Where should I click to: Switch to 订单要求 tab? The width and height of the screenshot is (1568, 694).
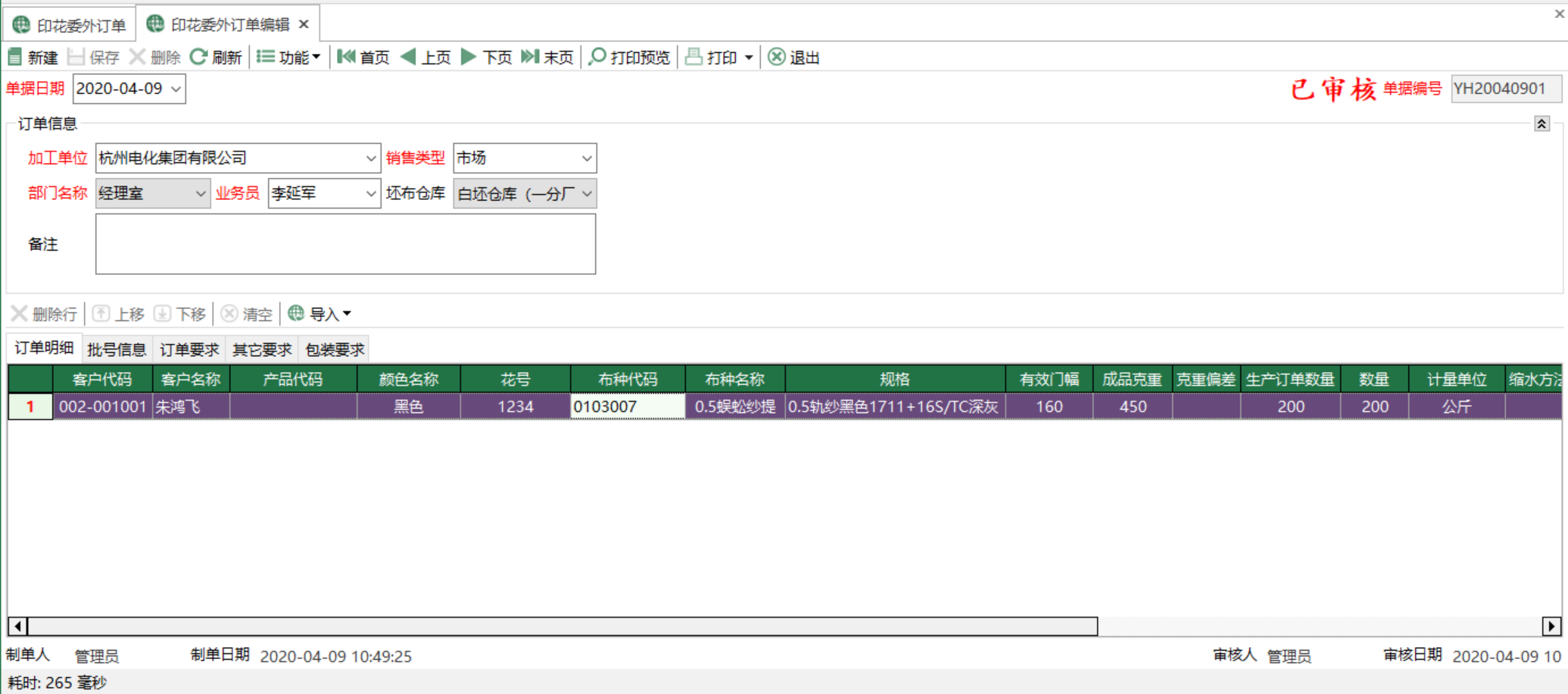point(189,349)
